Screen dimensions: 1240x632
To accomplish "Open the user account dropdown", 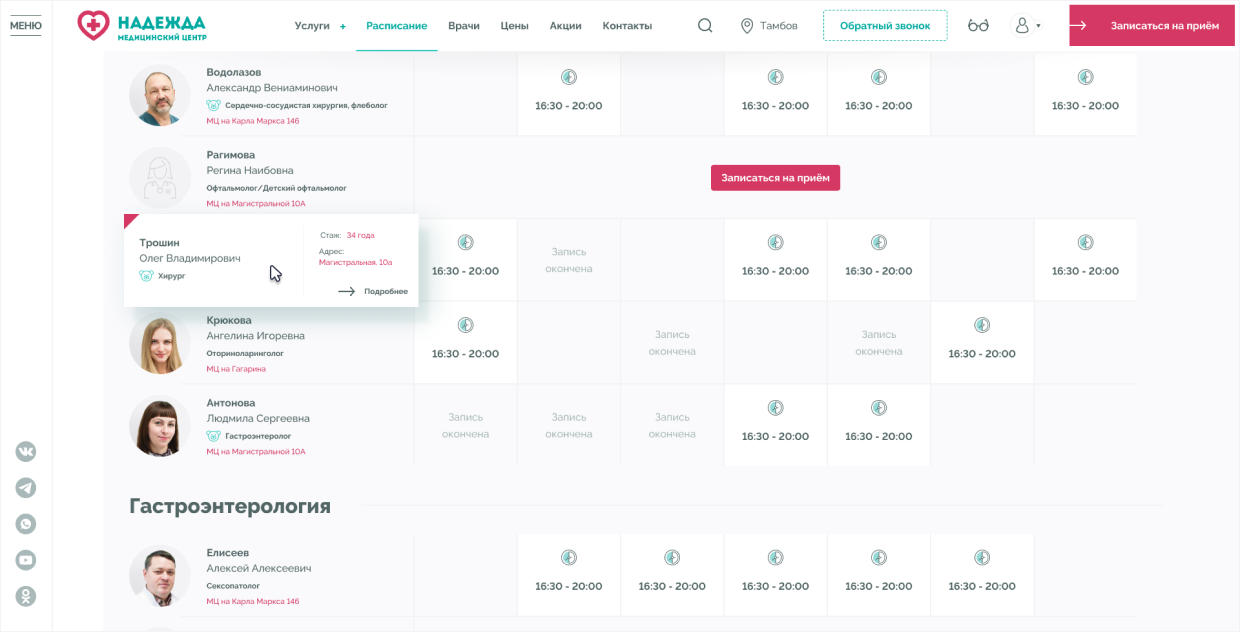I will click(1027, 26).
